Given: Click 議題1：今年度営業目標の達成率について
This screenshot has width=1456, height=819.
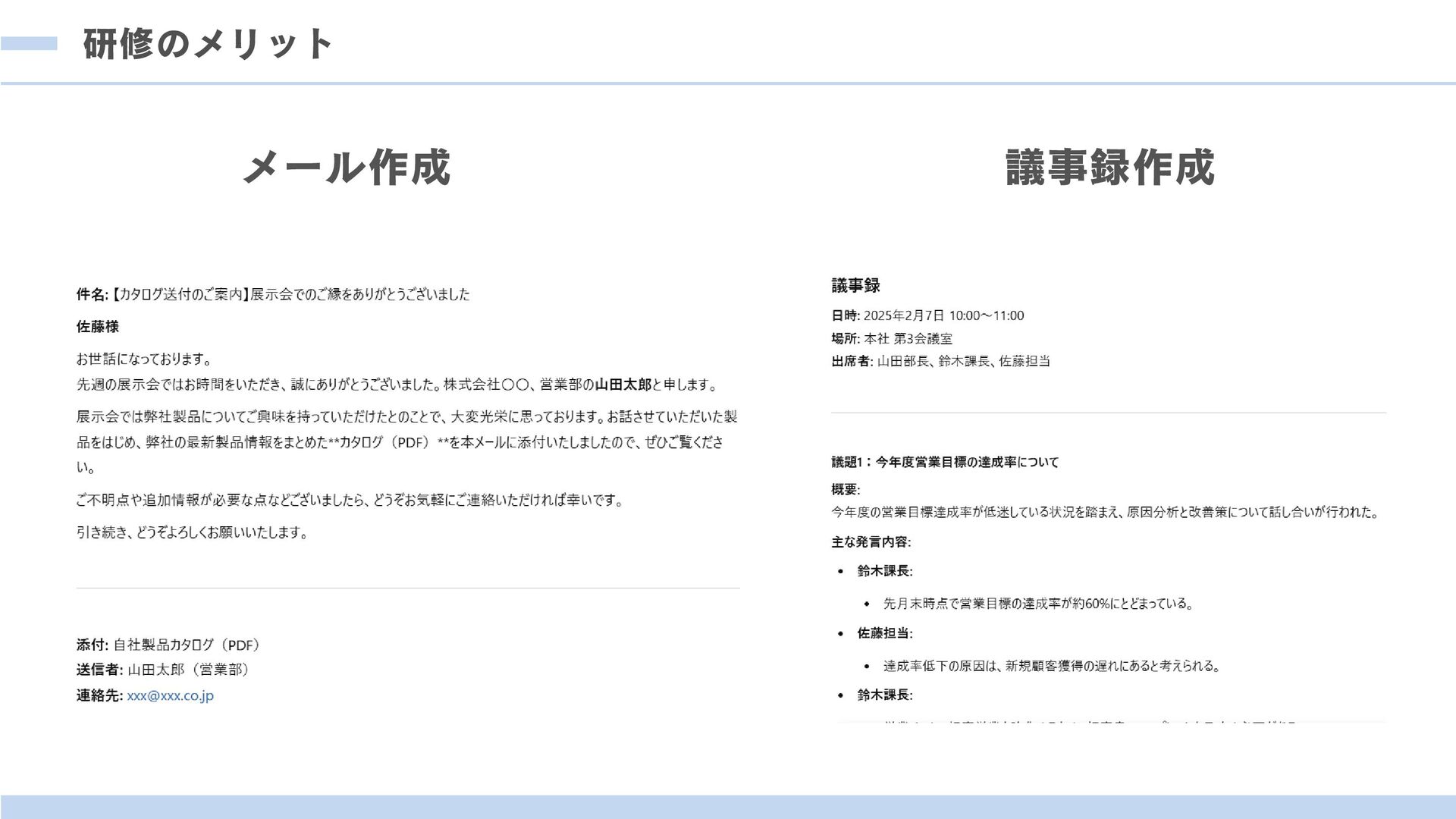Looking at the screenshot, I should click(945, 462).
